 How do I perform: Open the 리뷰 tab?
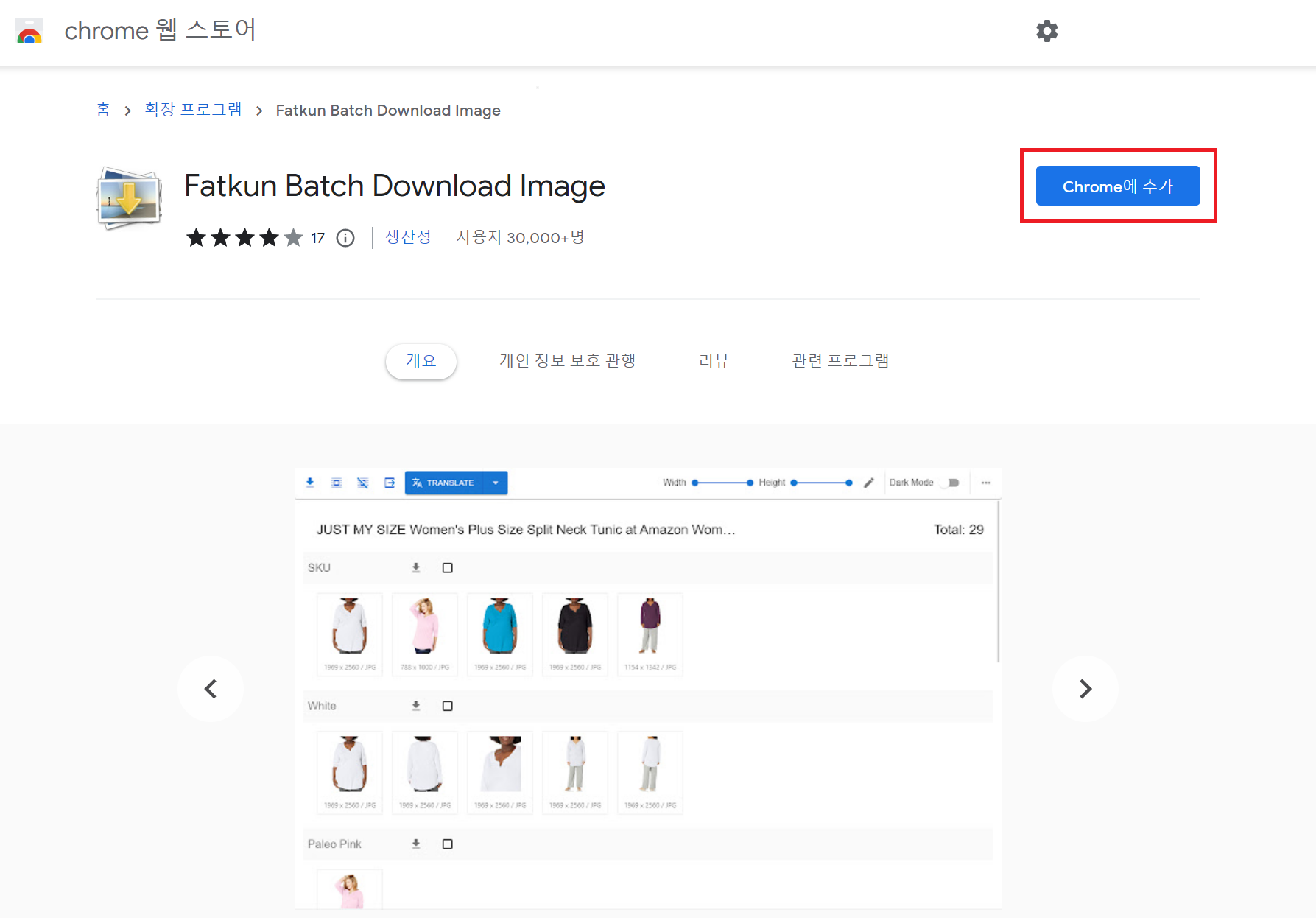[714, 361]
